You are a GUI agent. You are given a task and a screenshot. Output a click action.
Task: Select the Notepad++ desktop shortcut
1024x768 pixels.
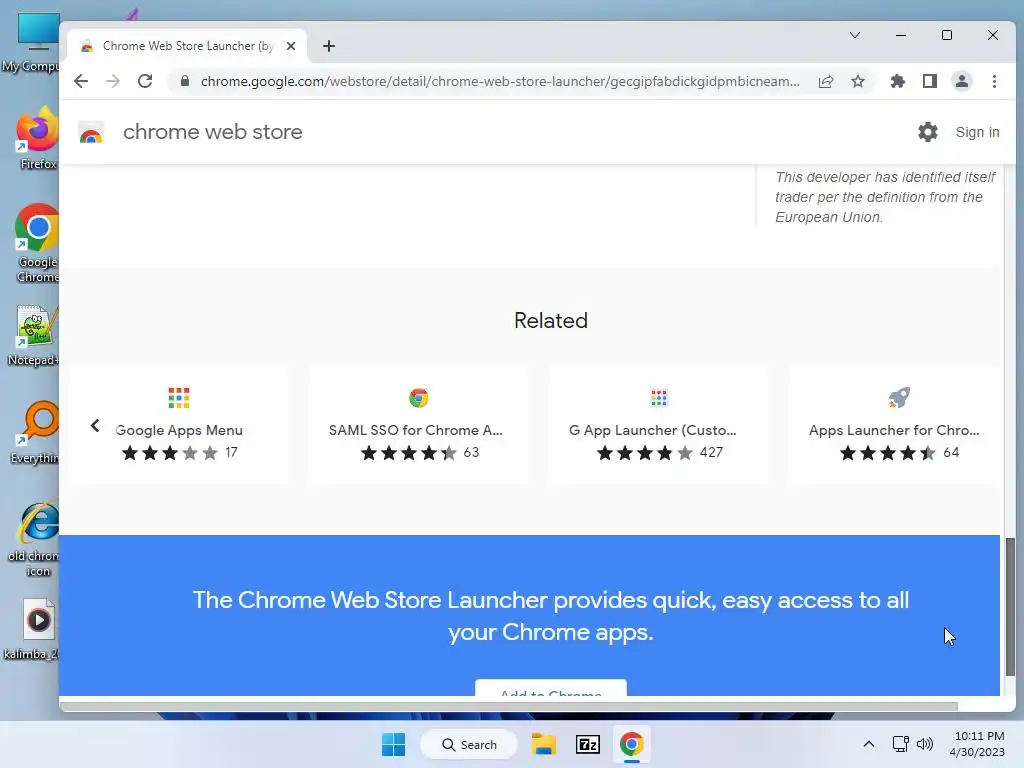pyautogui.click(x=34, y=336)
